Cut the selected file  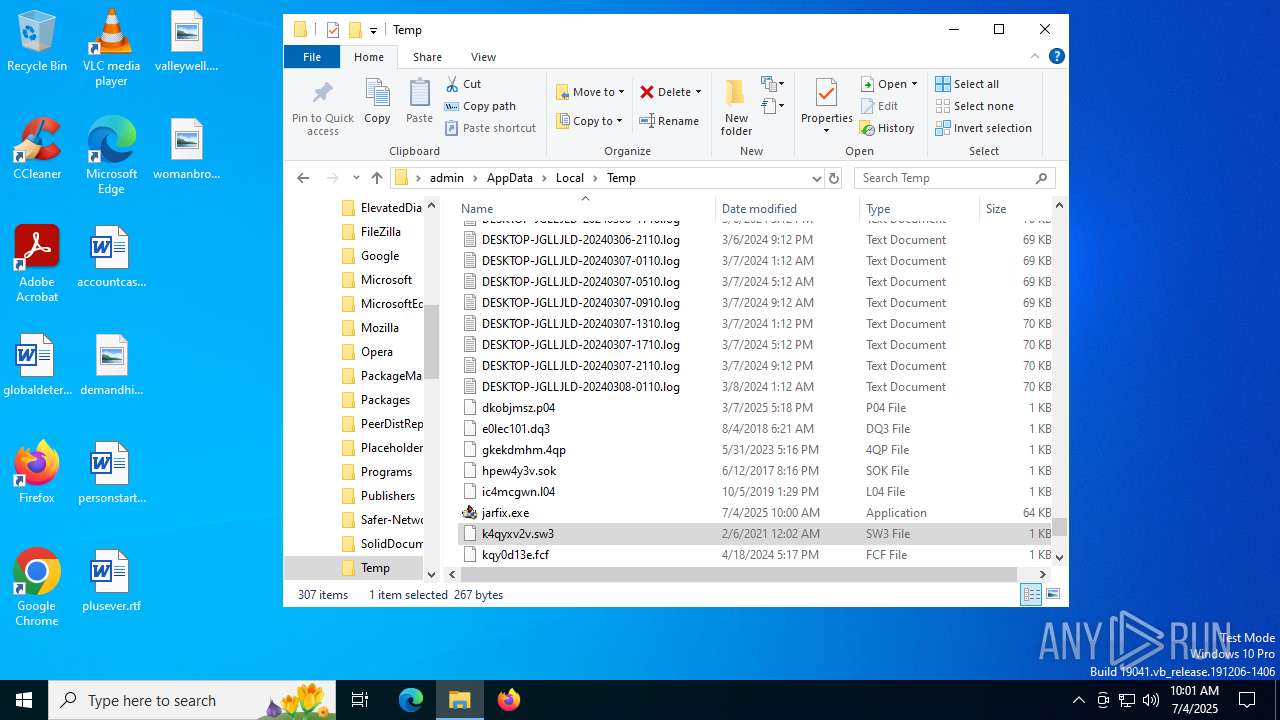pyautogui.click(x=463, y=84)
